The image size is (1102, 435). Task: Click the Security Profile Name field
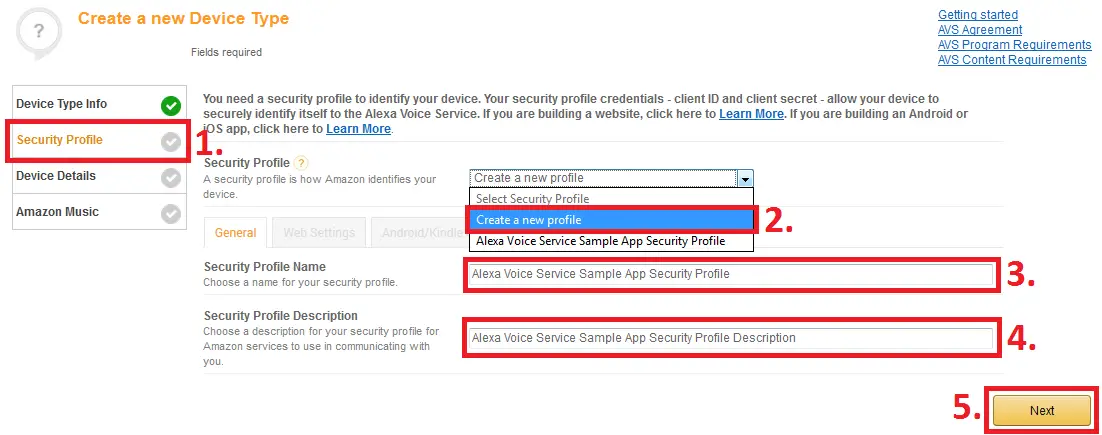pos(732,274)
